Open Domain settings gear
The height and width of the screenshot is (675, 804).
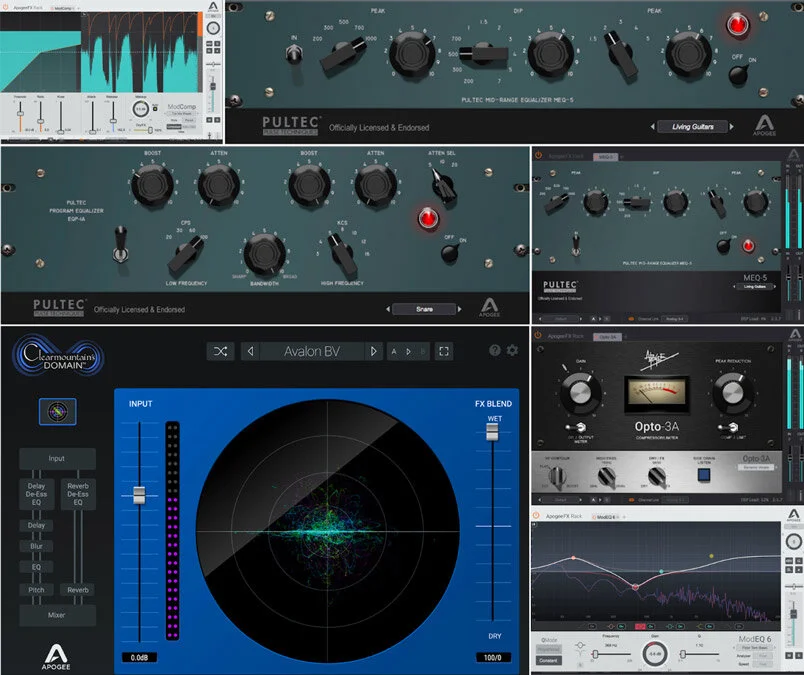(512, 350)
